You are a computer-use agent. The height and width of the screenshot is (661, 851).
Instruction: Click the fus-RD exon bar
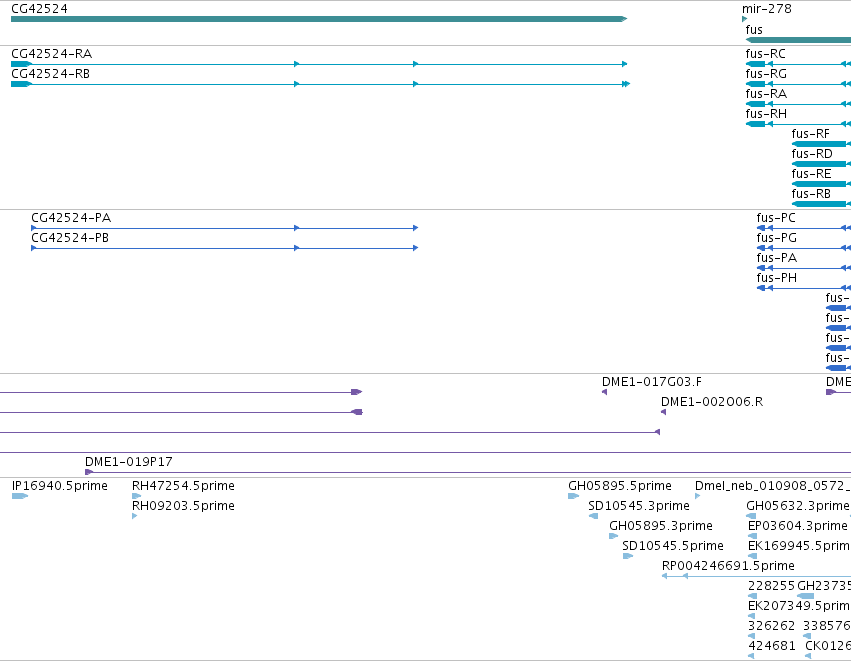tap(819, 164)
